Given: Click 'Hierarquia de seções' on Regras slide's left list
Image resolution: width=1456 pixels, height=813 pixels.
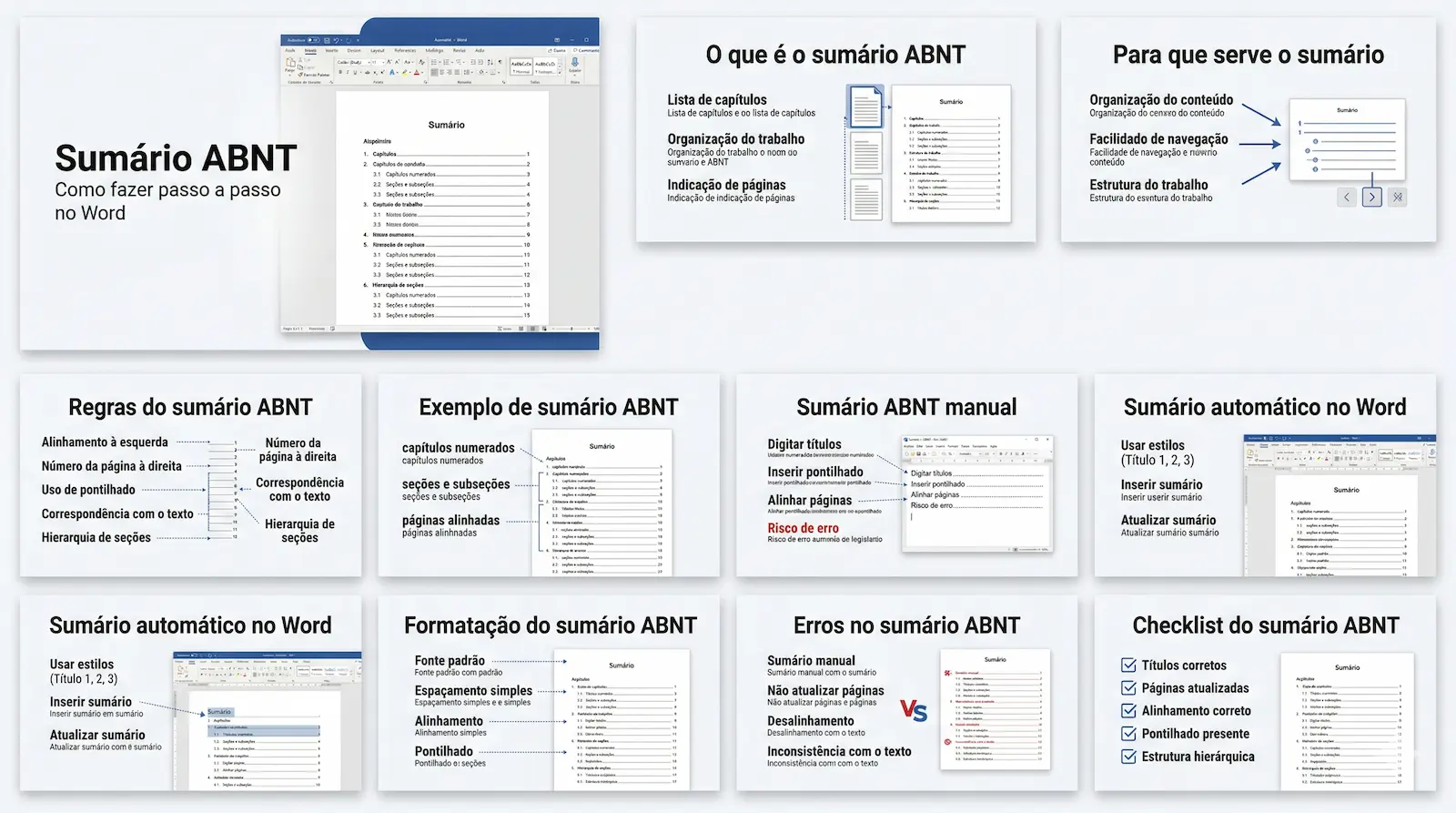Looking at the screenshot, I should coord(96,538).
